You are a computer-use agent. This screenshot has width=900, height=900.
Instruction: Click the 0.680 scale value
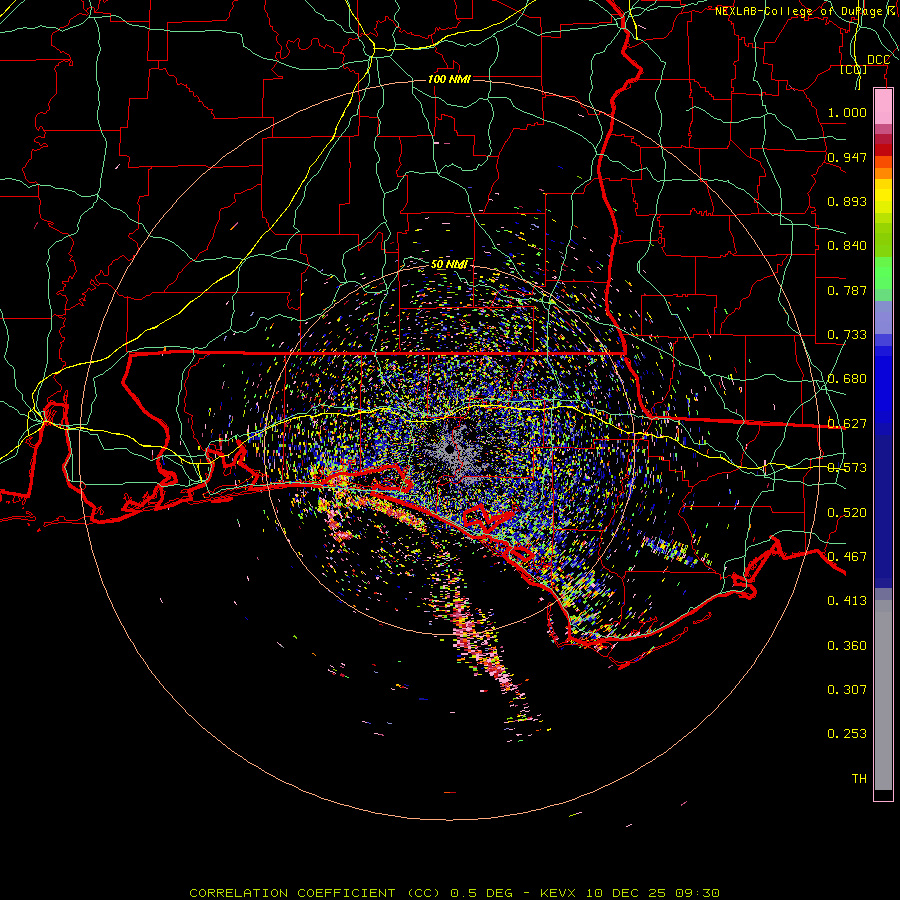847,379
